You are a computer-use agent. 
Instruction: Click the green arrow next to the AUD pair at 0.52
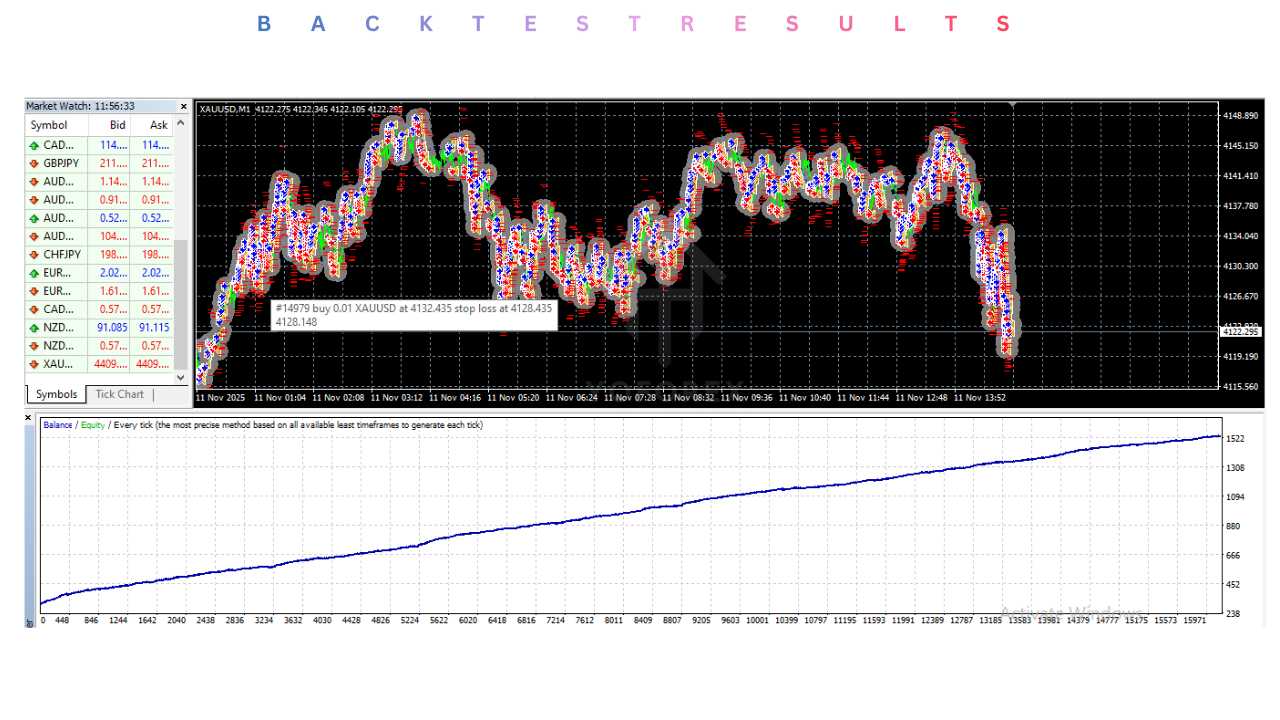pyautogui.click(x=33, y=217)
